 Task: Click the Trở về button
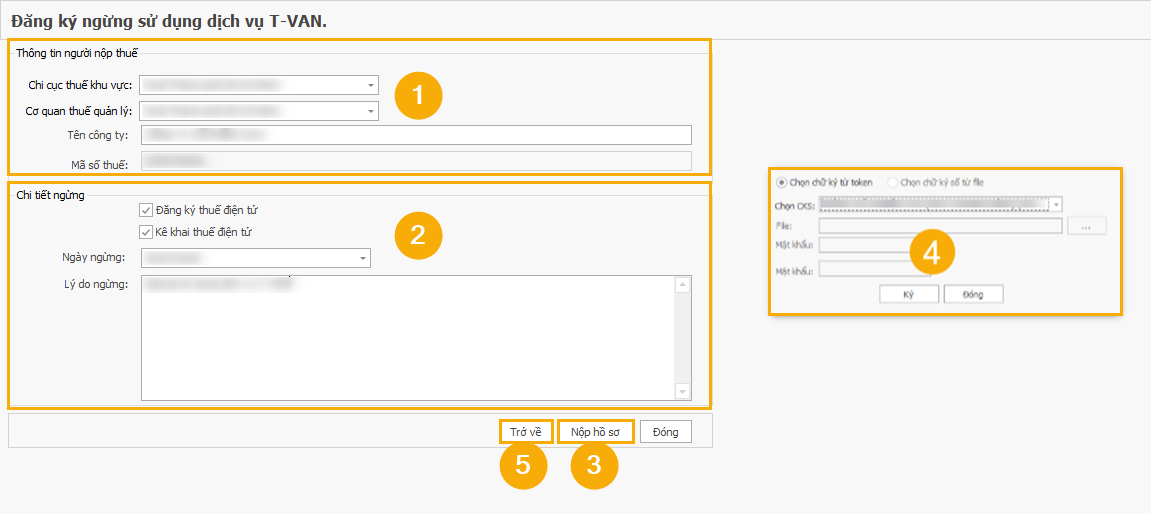tap(526, 432)
